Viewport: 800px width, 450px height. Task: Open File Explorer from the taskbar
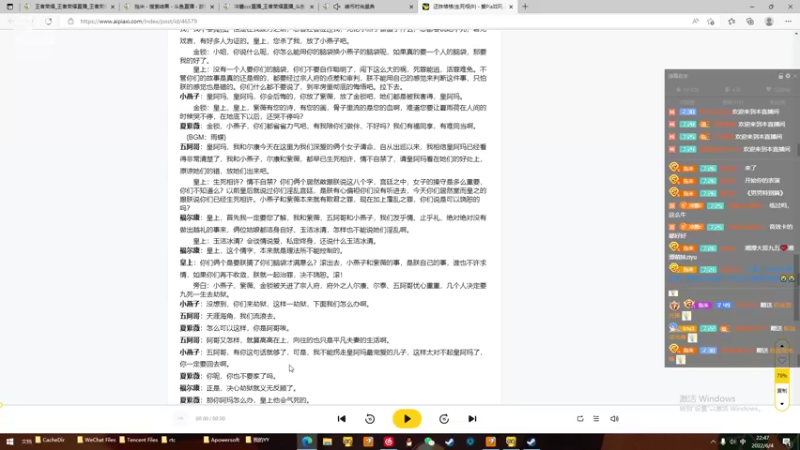[327, 442]
